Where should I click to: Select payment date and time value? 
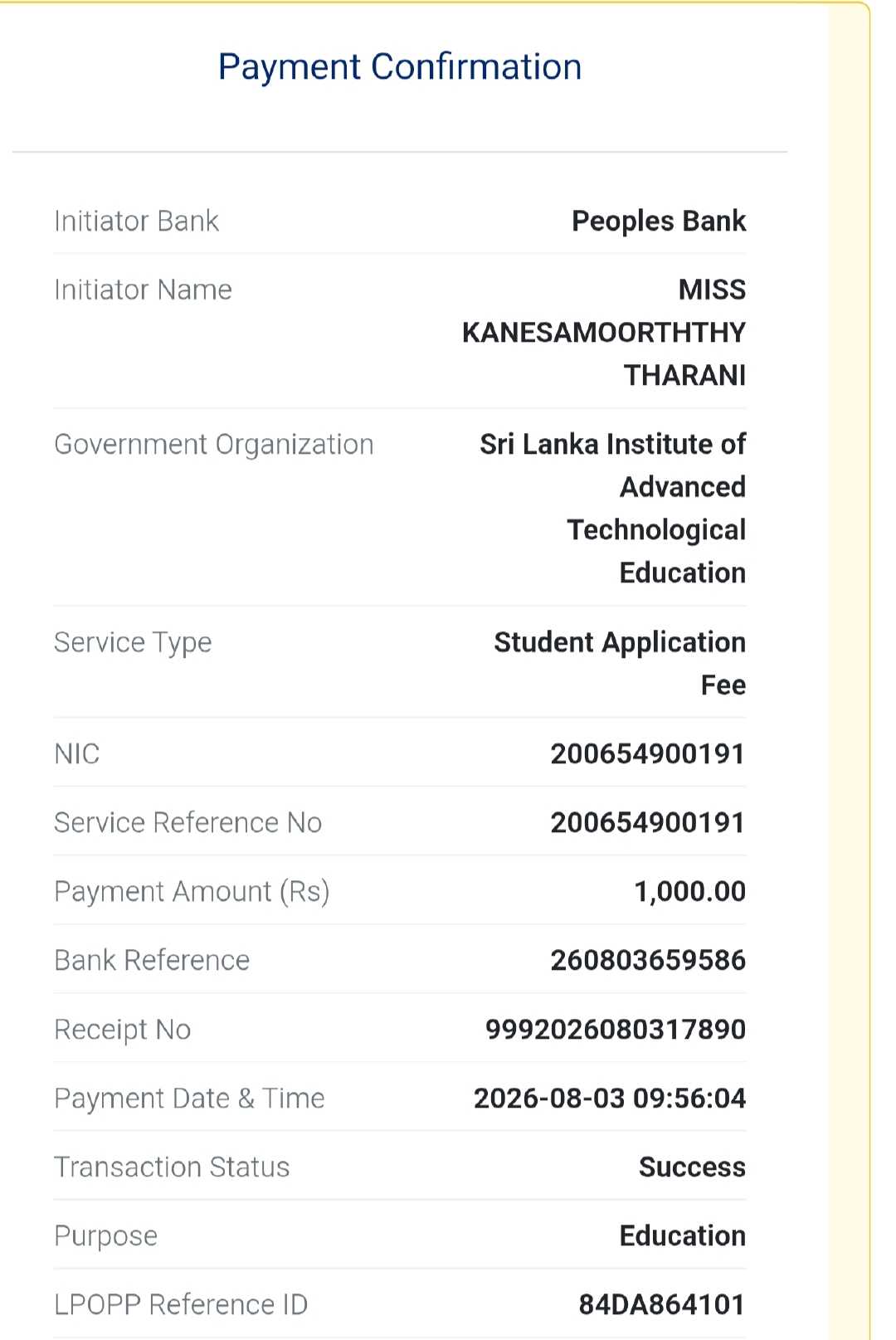coord(610,1098)
